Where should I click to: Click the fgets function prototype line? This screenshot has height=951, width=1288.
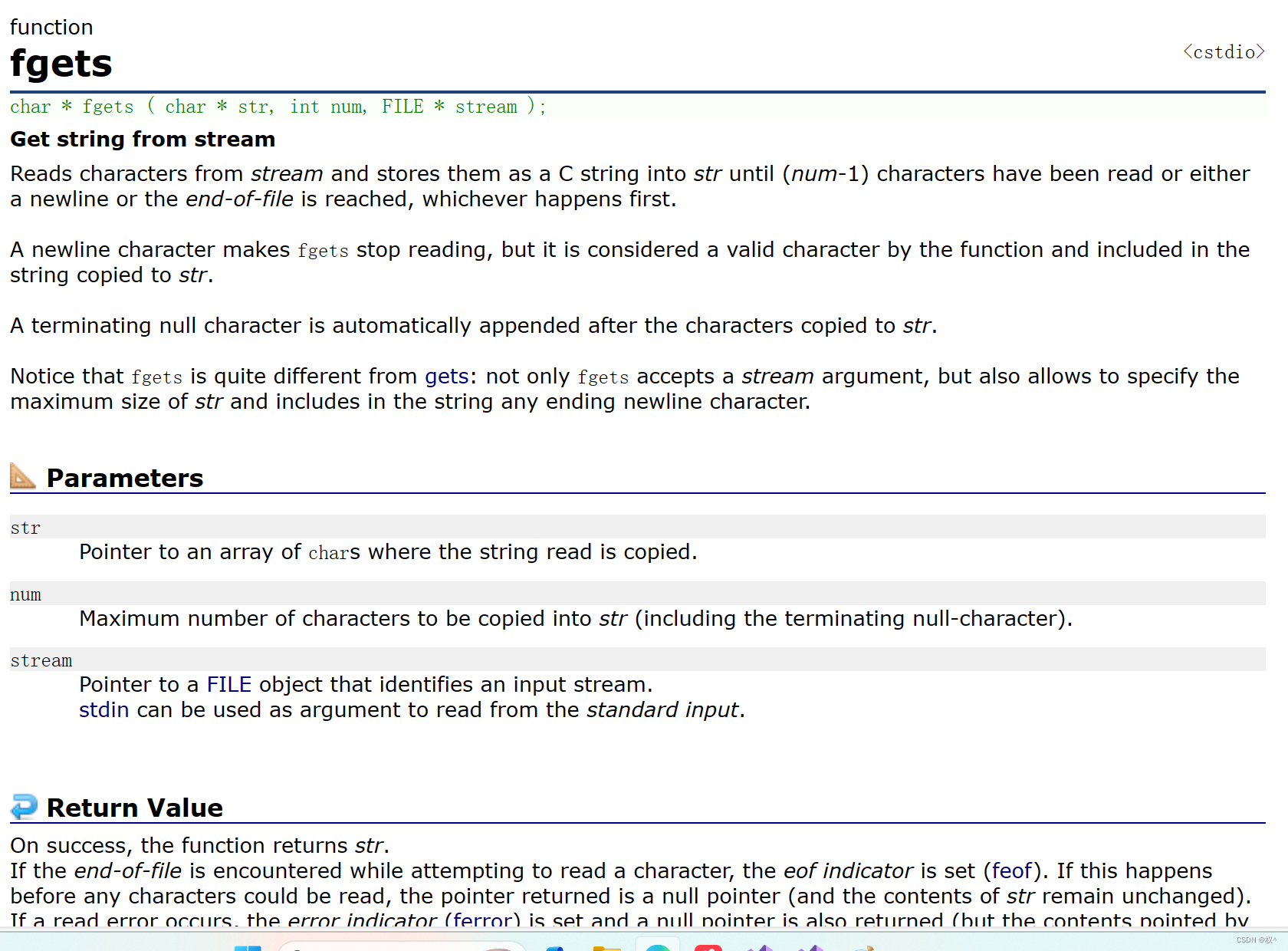(278, 107)
